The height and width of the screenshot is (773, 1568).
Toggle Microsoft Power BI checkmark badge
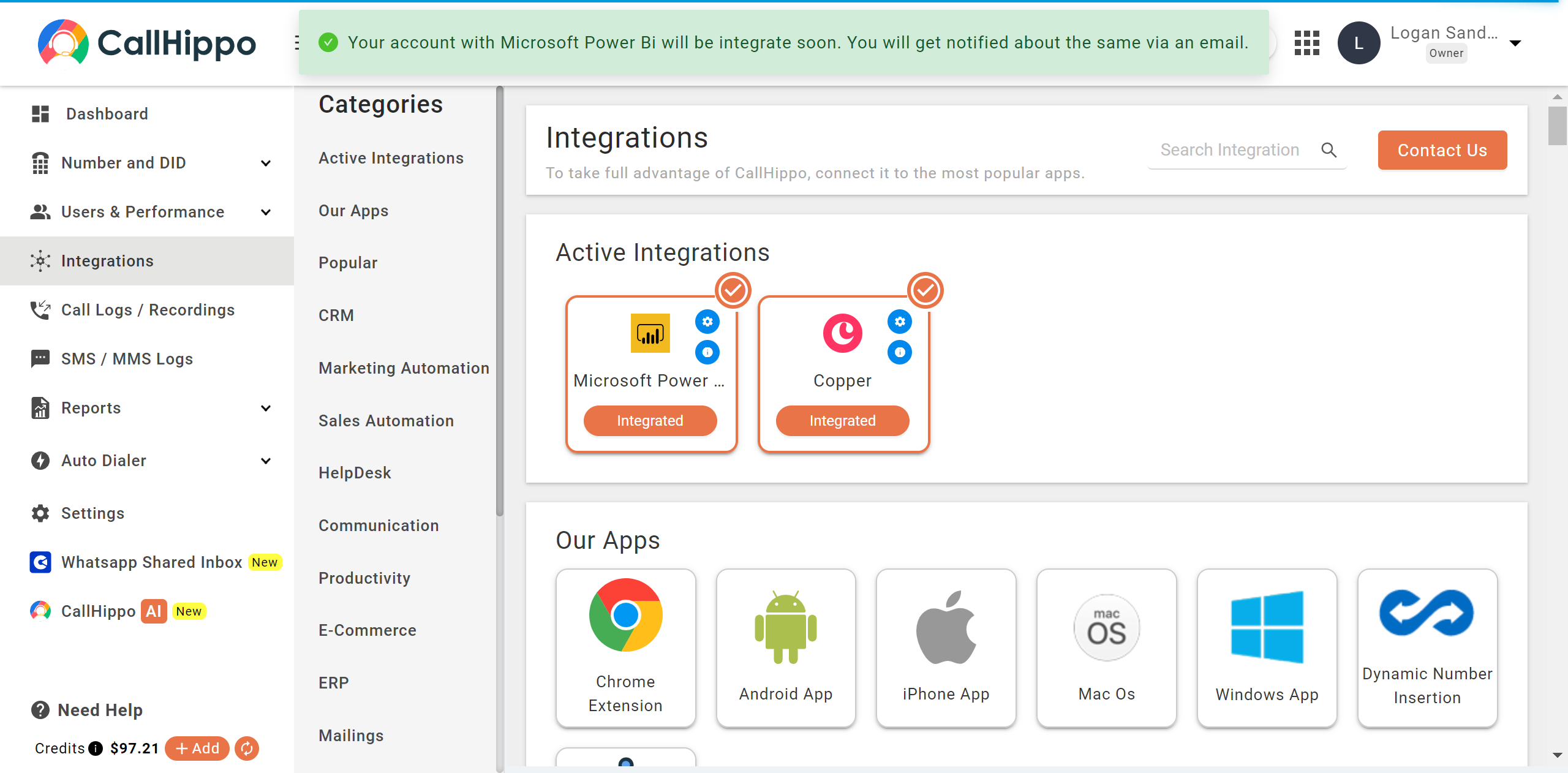click(x=733, y=290)
